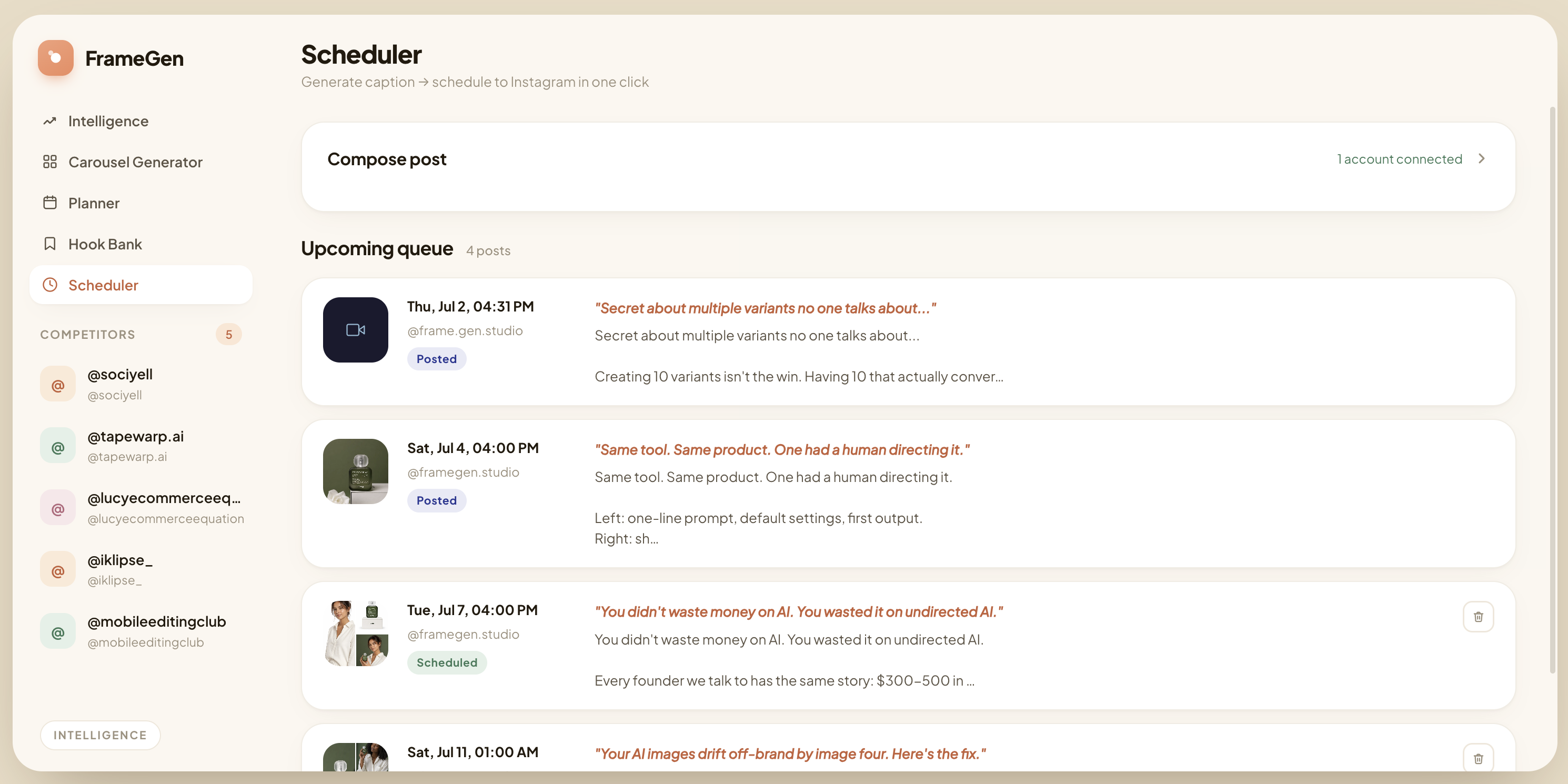Click the @mobileeditingclub handle subtext
1568x784 pixels.
[145, 642]
